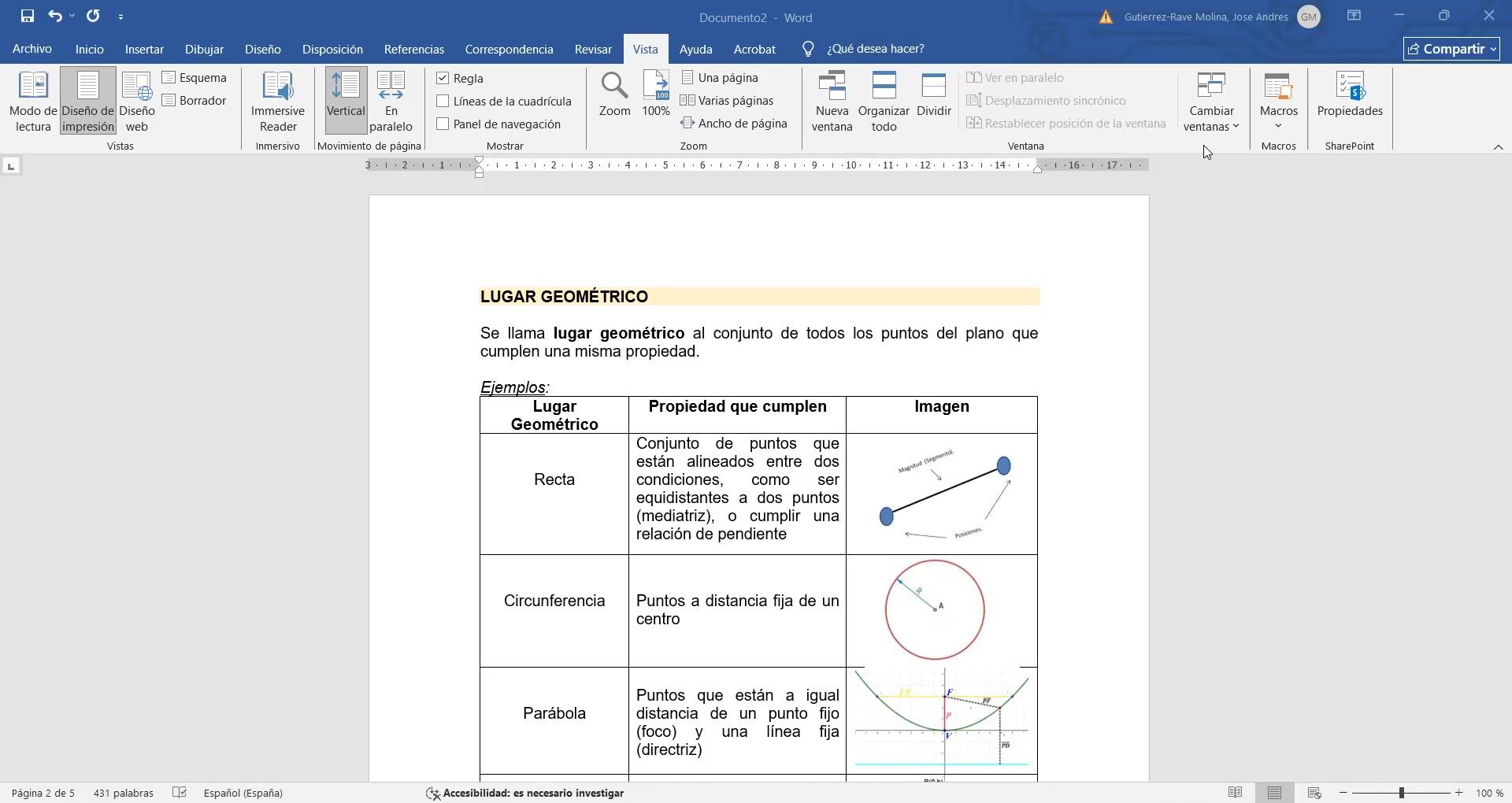Click the tab stop selector on ruler

point(11,166)
